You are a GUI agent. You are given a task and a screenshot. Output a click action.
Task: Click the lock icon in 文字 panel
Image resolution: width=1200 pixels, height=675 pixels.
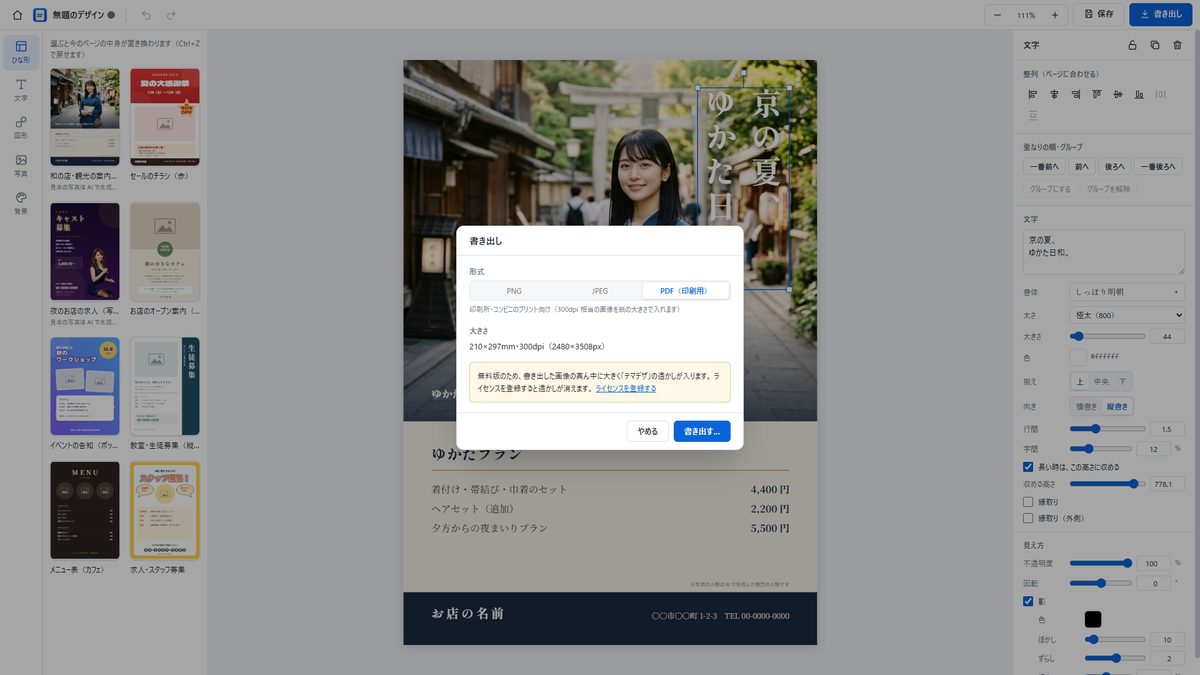[1132, 45]
